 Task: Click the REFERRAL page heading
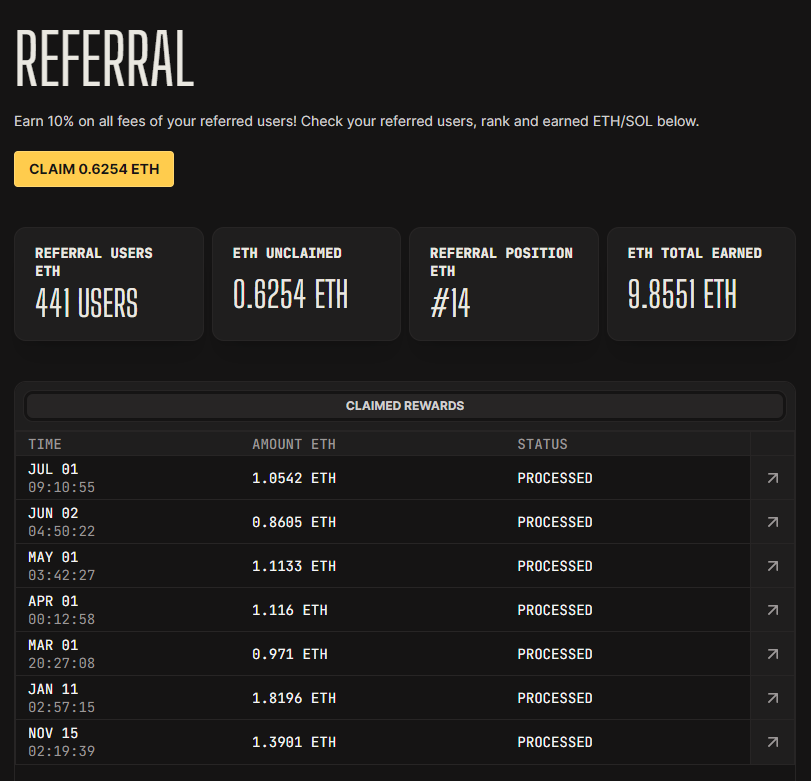click(x=104, y=58)
